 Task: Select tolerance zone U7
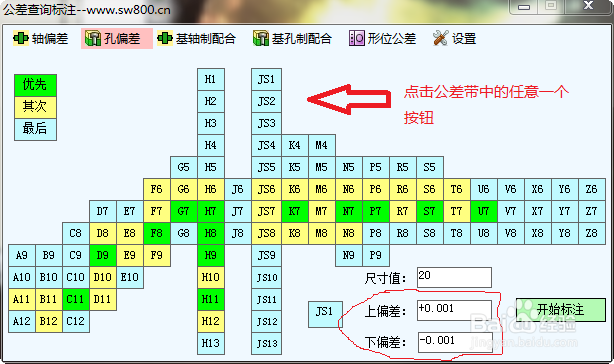click(484, 211)
